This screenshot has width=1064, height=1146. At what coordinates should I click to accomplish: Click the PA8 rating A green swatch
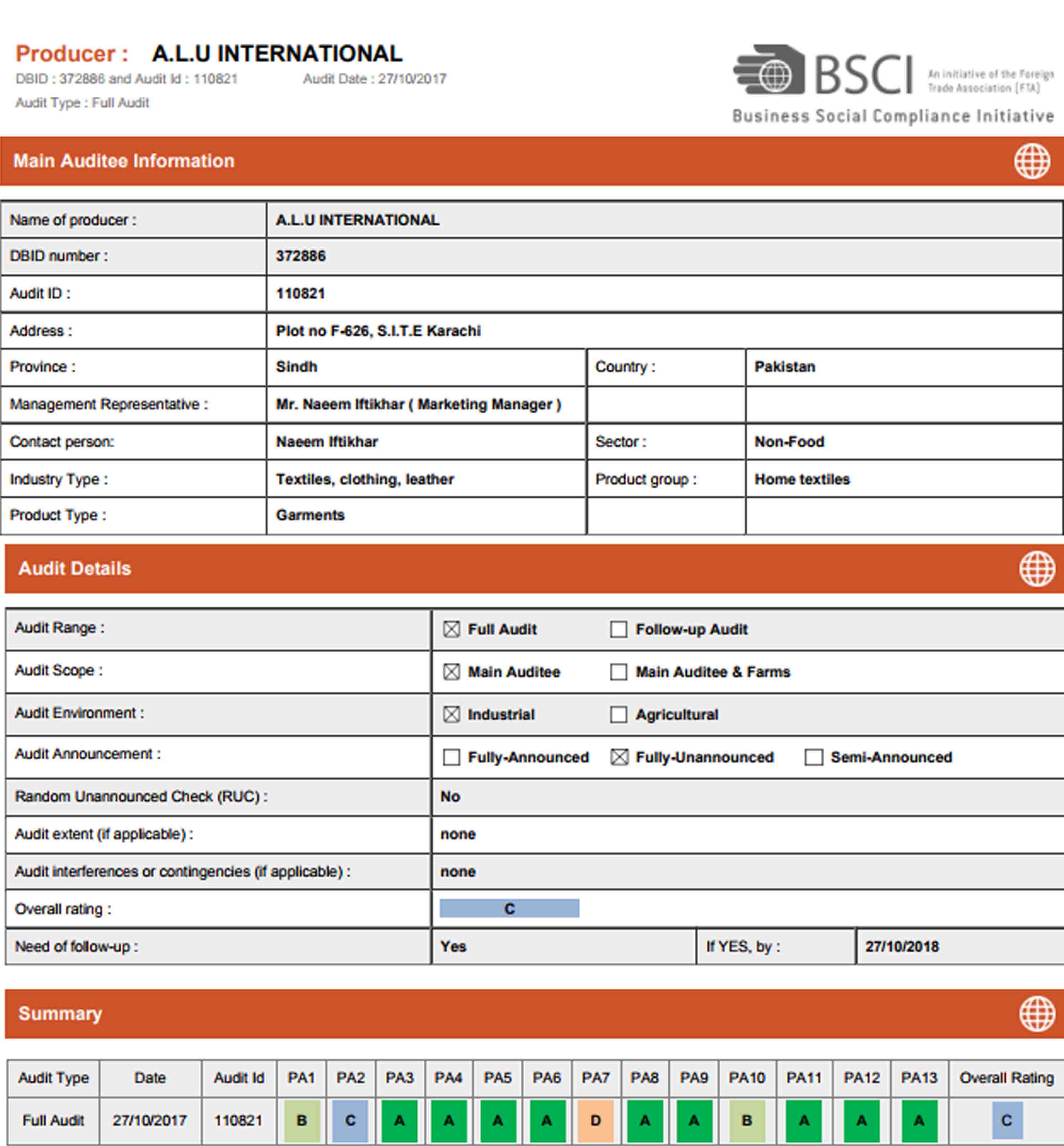tap(645, 1121)
